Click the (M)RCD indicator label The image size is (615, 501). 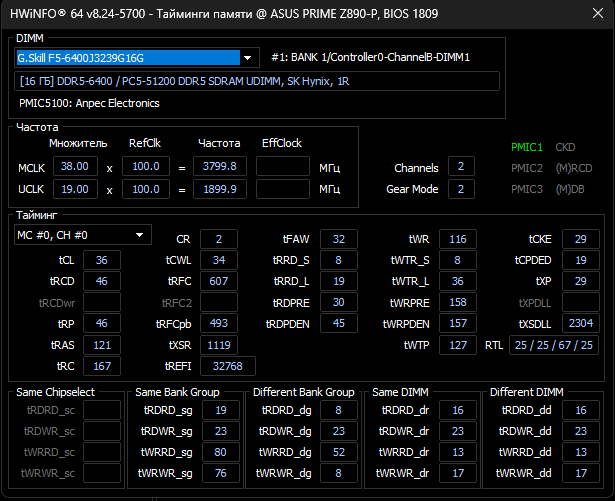tap(574, 168)
